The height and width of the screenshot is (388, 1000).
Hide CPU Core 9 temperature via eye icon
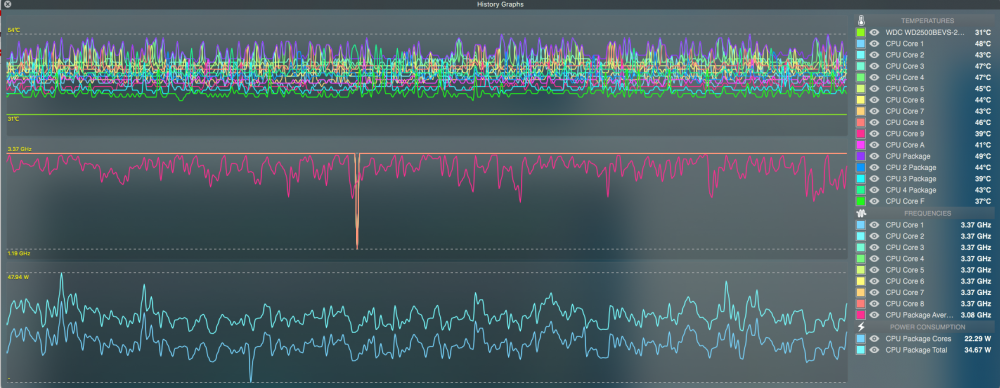874,133
